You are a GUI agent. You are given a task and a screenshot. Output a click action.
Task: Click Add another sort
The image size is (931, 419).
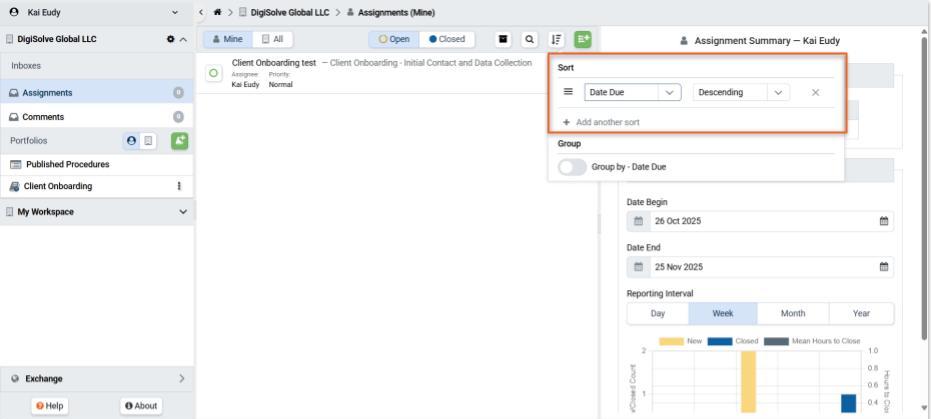point(601,122)
